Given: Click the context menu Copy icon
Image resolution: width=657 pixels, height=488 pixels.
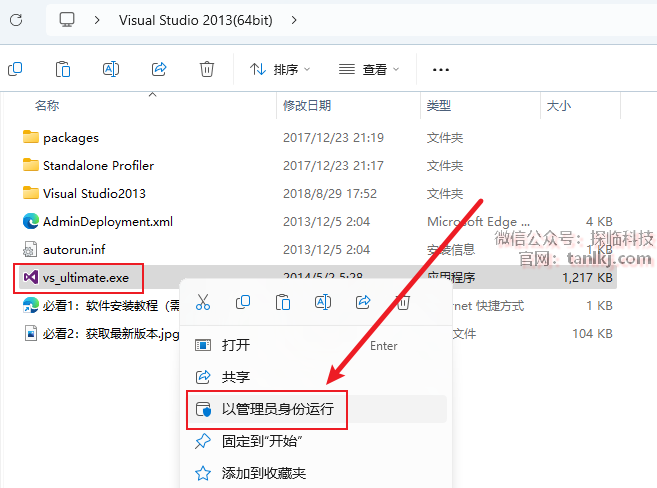Looking at the screenshot, I should point(243,302).
